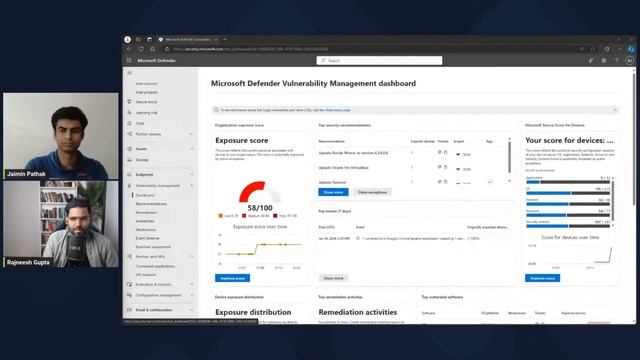The width and height of the screenshot is (640, 360).
Task: Click the browser back arrow
Action: coord(129,49)
